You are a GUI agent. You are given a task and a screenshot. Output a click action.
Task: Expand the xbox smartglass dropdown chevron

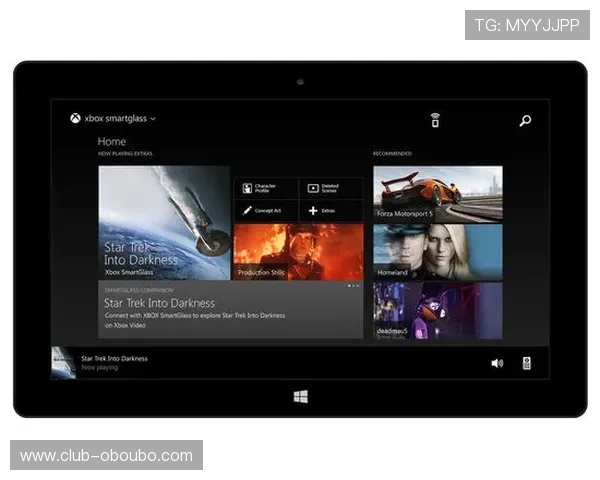coord(153,119)
